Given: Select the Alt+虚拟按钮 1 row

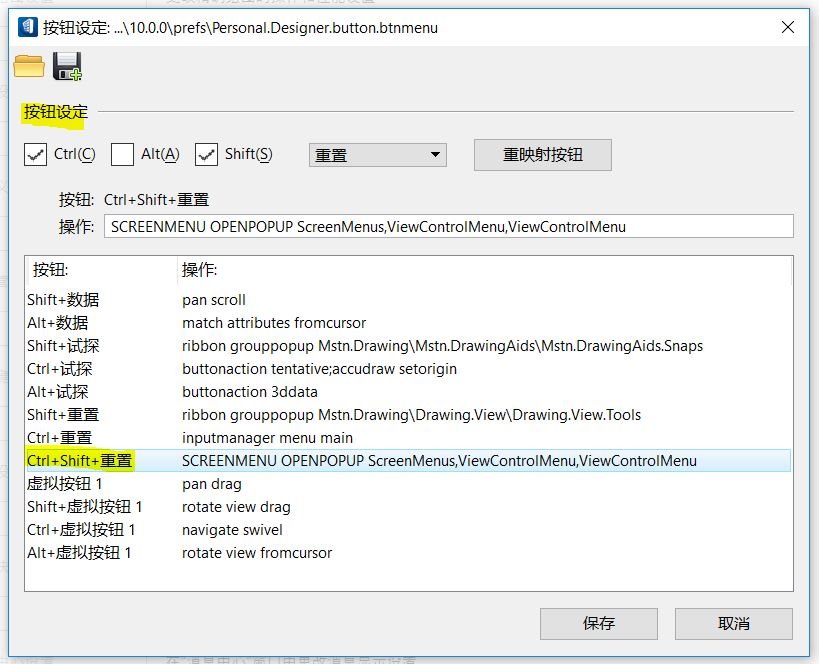Looking at the screenshot, I should [x=408, y=553].
